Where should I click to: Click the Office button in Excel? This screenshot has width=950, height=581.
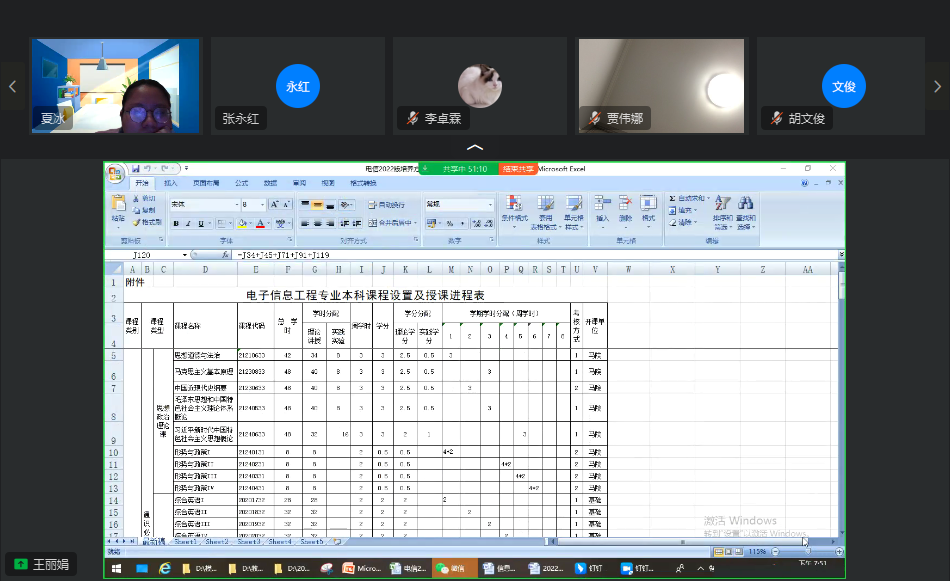point(116,172)
